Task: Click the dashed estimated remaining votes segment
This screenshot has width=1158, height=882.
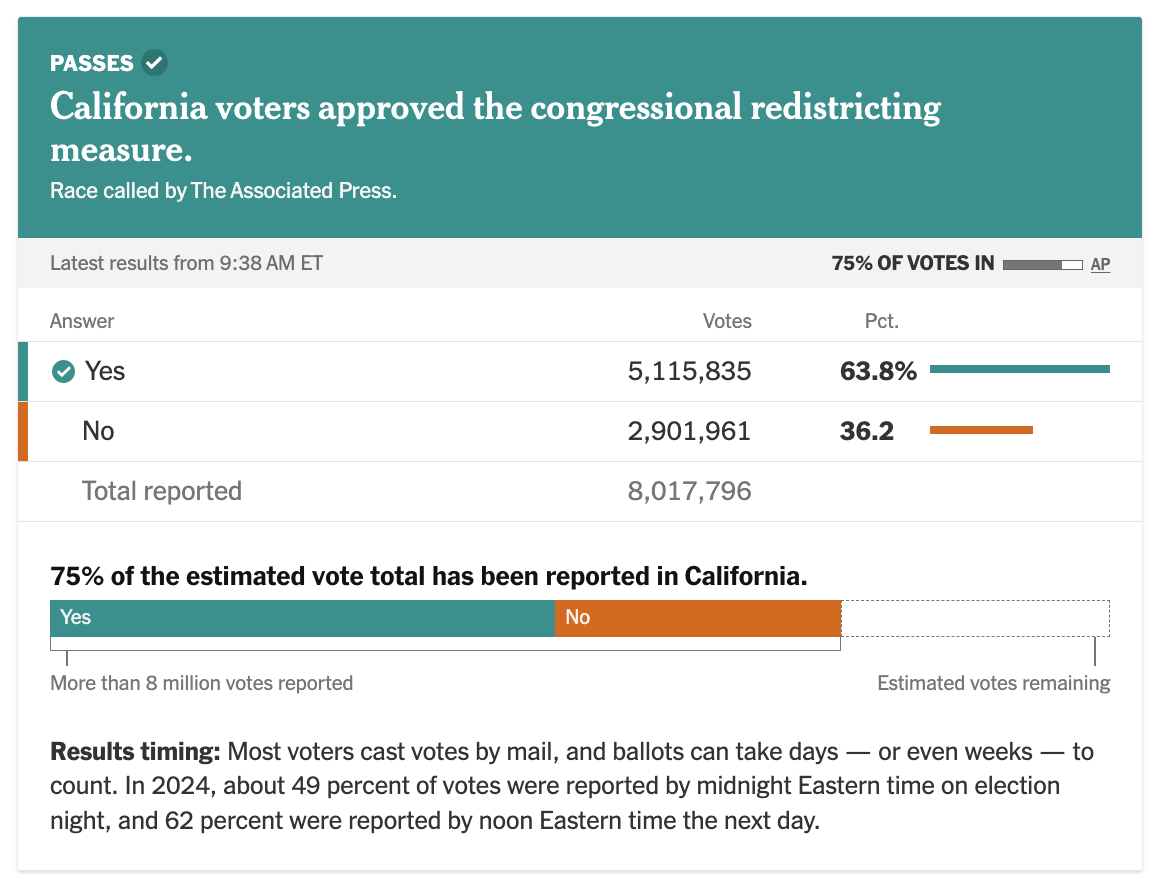Action: (975, 618)
